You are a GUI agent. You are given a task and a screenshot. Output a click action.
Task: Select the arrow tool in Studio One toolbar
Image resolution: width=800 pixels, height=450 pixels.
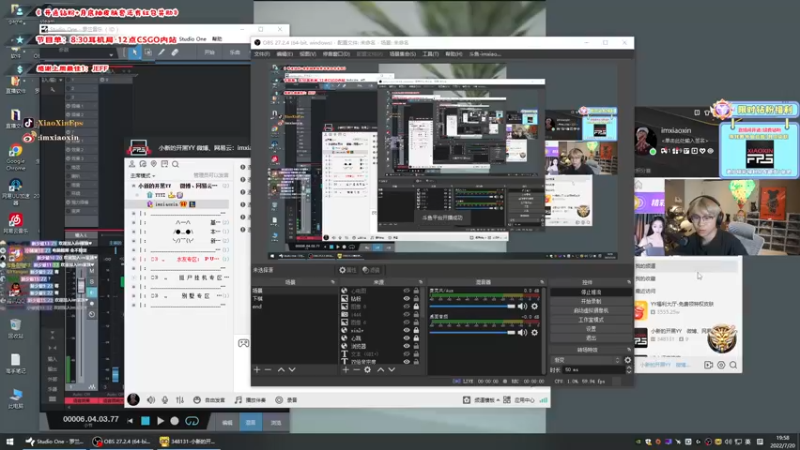click(x=134, y=52)
